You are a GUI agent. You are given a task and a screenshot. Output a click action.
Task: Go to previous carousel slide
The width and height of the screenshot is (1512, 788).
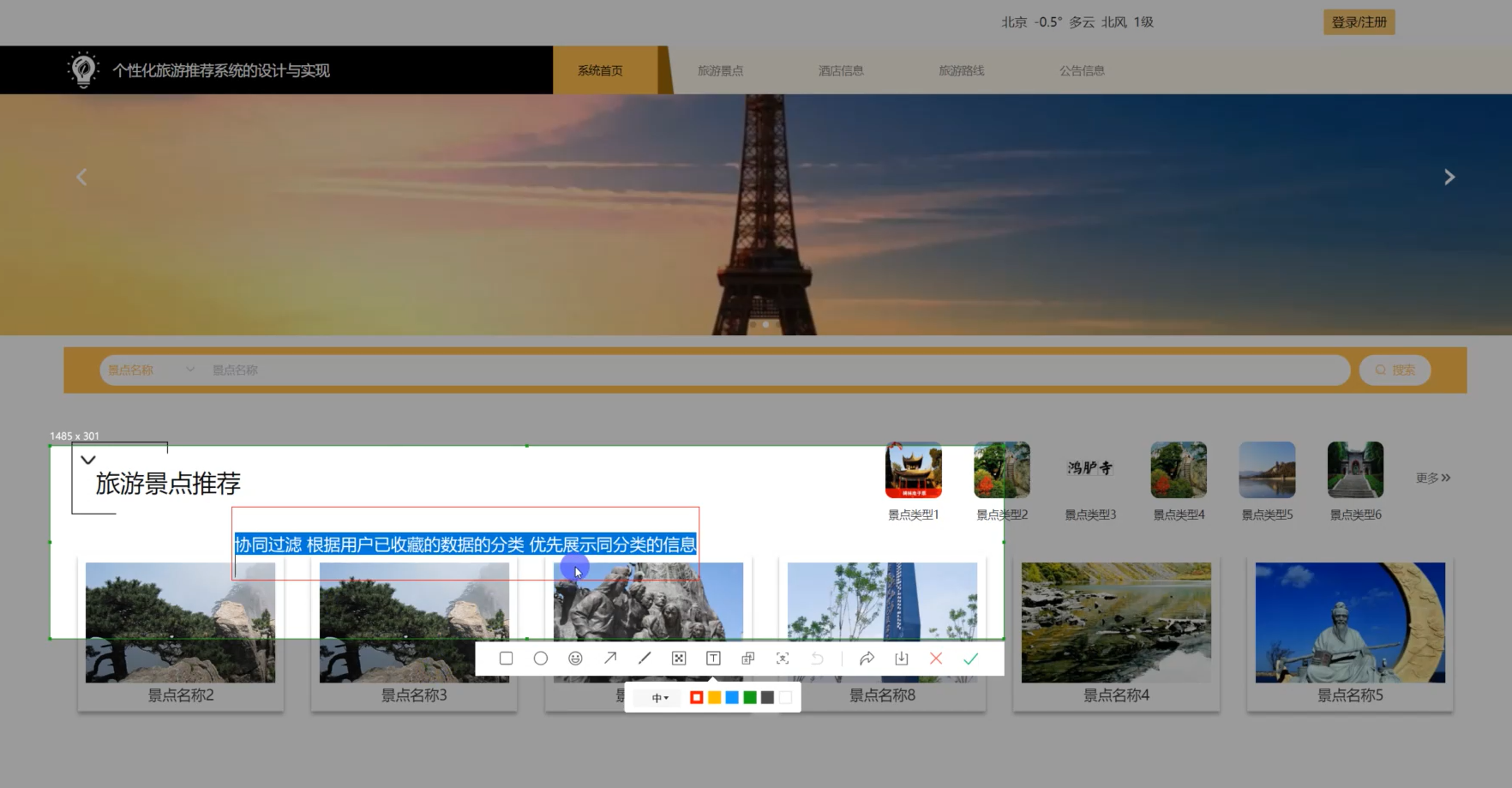pos(81,177)
